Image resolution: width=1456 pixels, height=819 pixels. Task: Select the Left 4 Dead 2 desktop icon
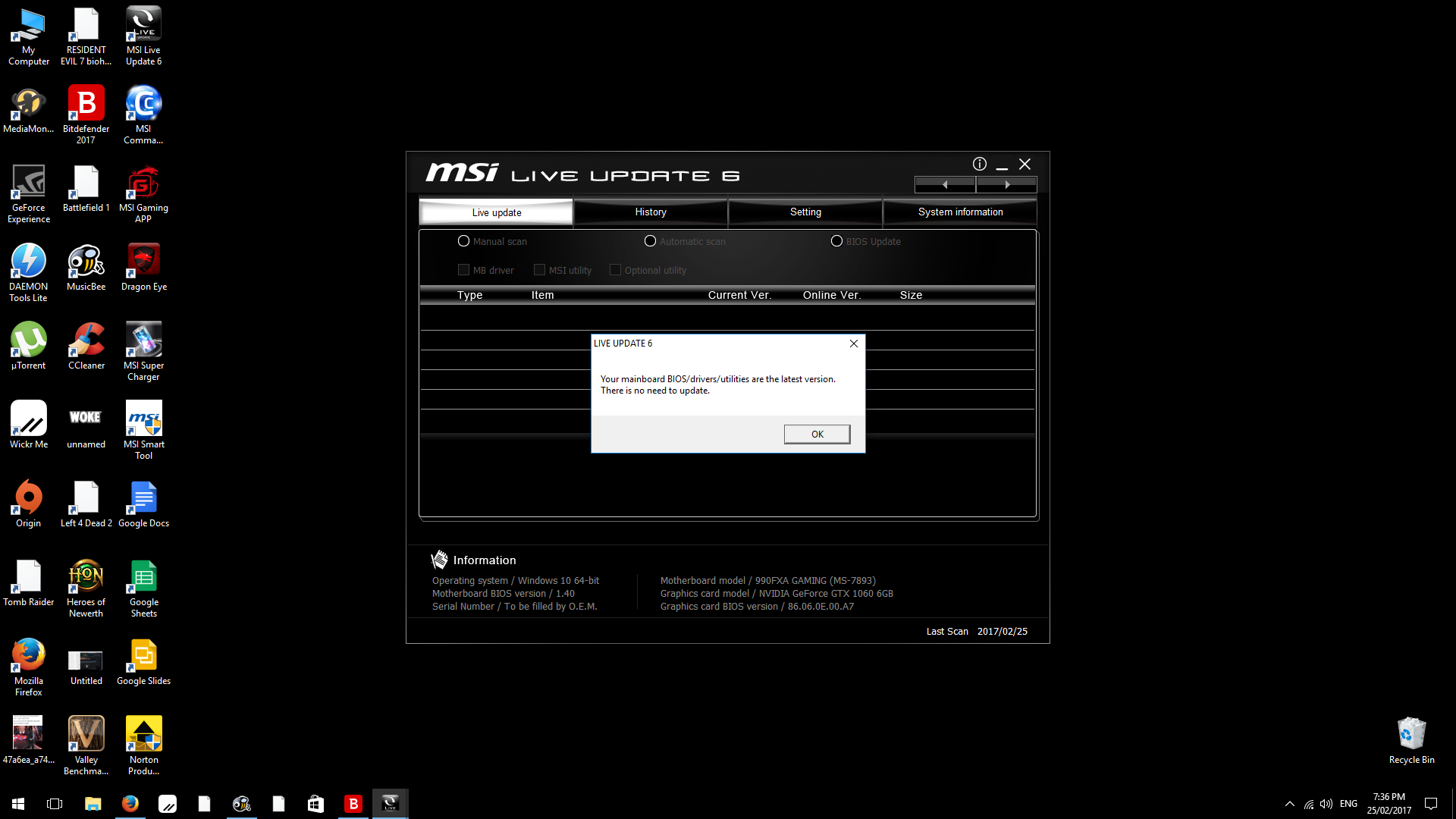(86, 504)
